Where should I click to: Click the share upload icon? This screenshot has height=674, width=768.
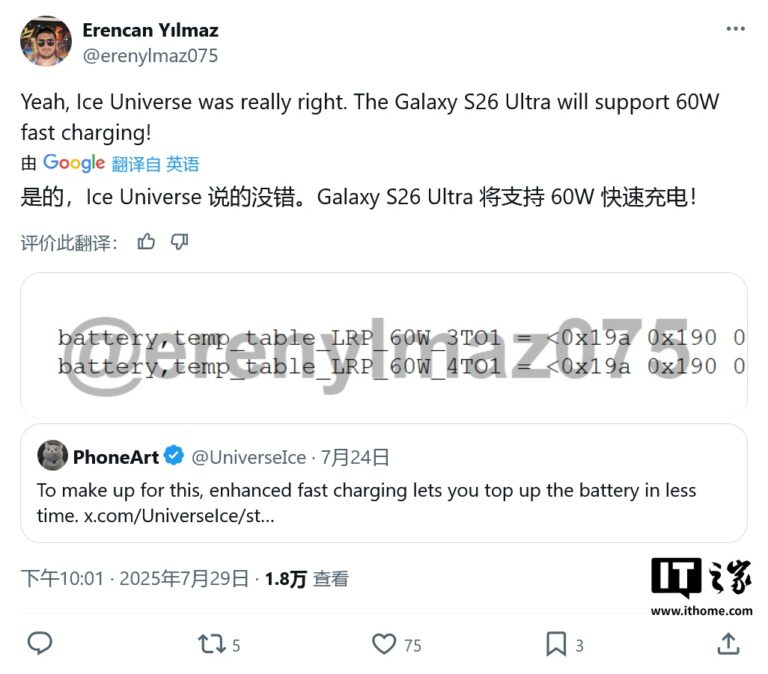pyautogui.click(x=728, y=644)
